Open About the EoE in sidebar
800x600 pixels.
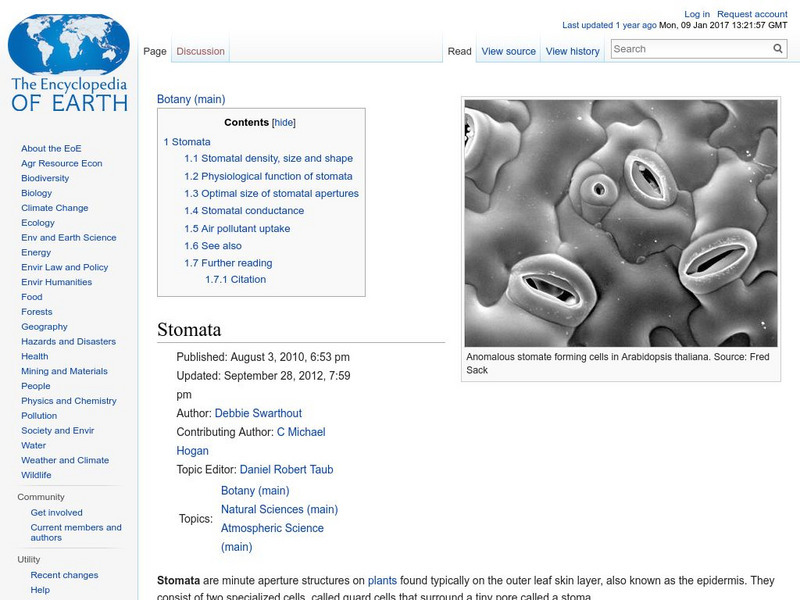click(51, 148)
